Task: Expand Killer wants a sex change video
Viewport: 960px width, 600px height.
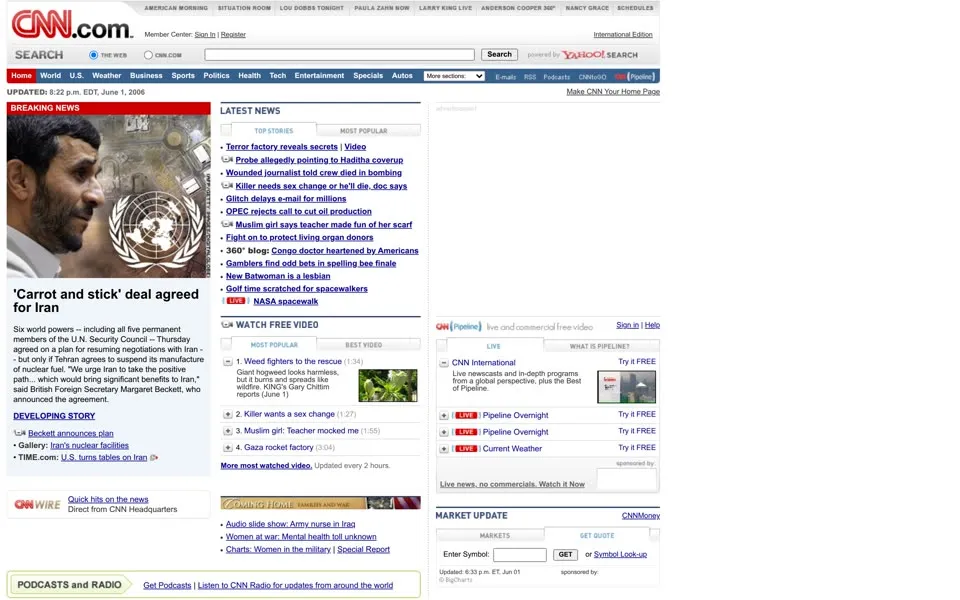Action: click(228, 414)
